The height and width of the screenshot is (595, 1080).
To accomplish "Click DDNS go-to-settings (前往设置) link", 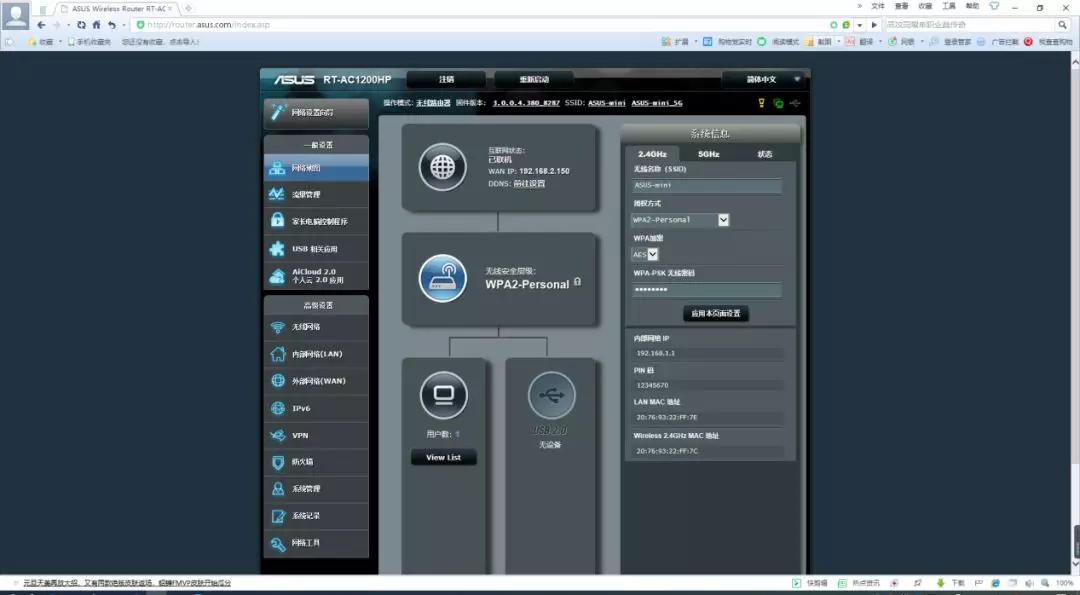I will coord(529,184).
